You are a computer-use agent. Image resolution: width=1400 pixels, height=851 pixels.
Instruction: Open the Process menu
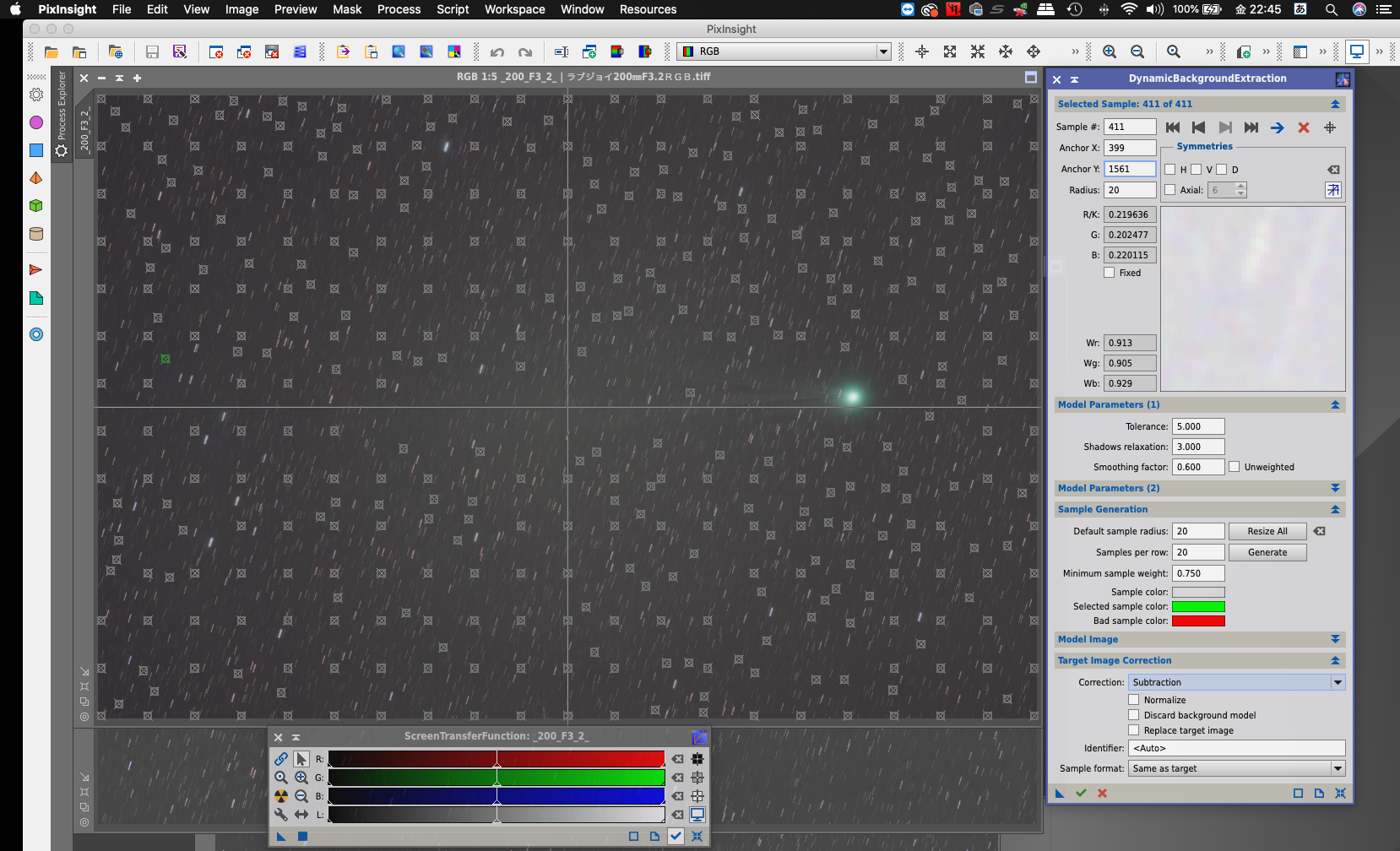point(399,9)
